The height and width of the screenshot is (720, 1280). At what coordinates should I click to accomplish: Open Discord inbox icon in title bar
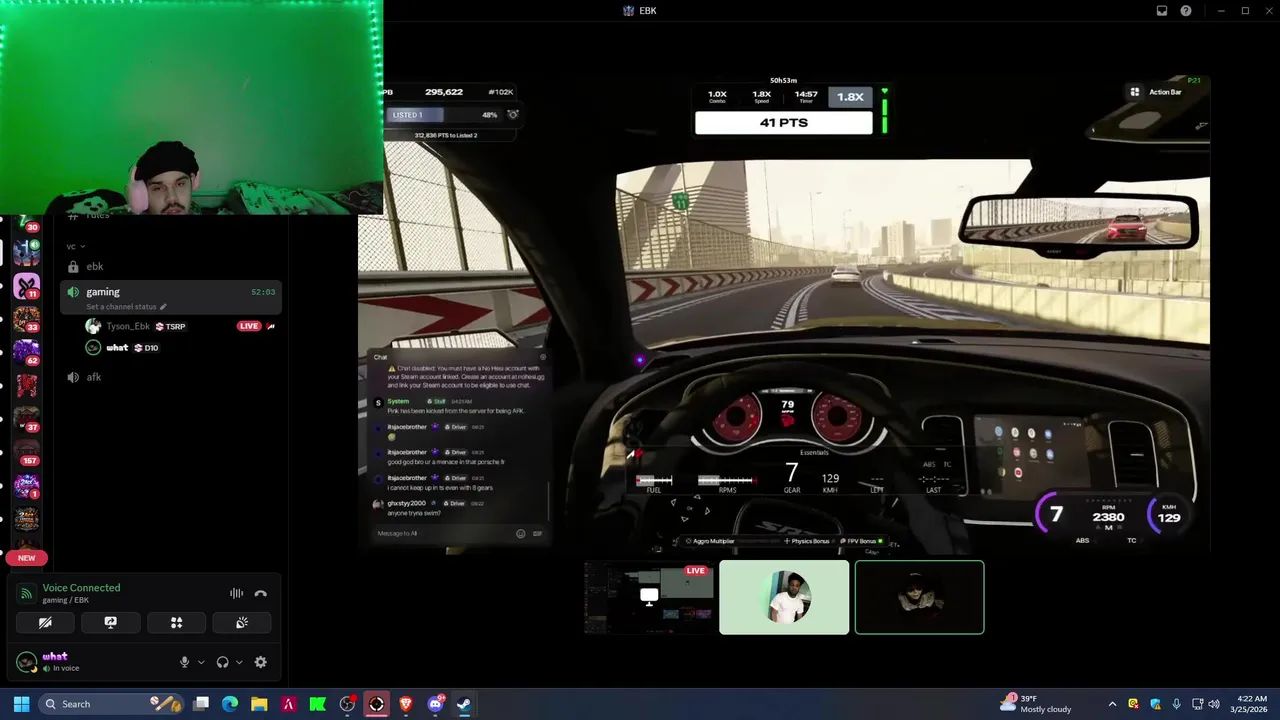(1161, 11)
